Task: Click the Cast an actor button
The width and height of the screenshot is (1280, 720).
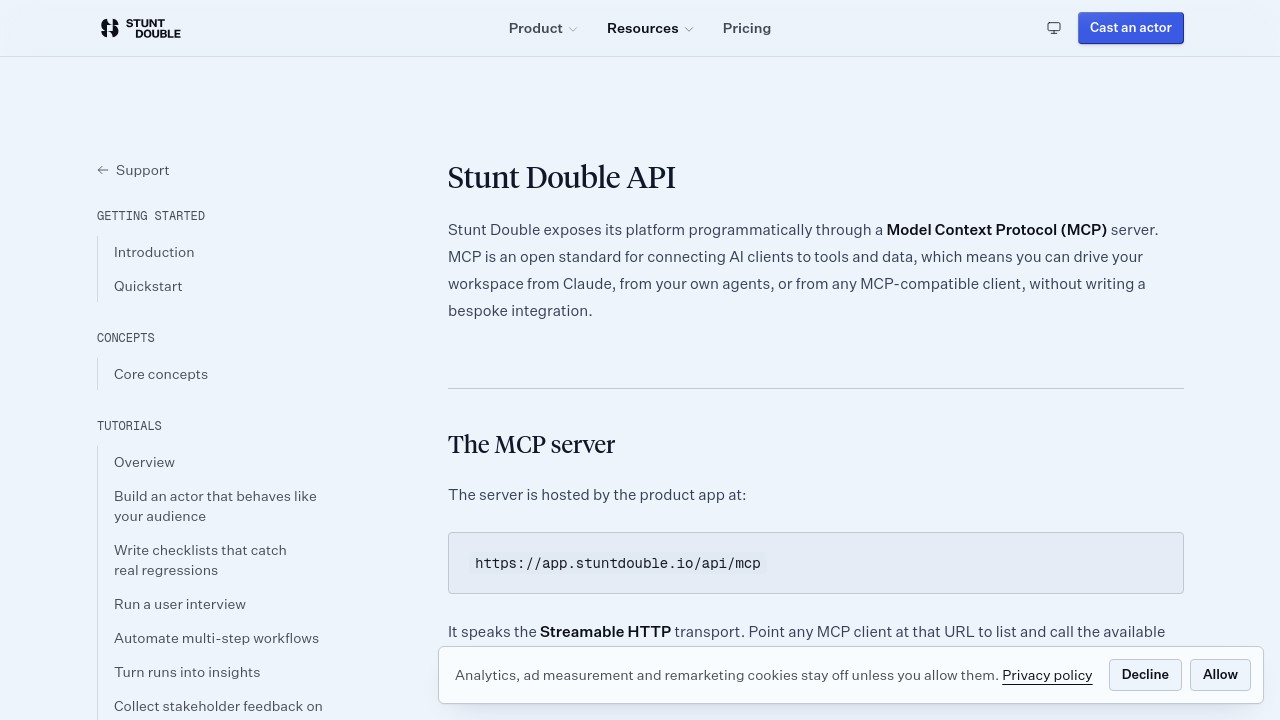Action: tap(1131, 28)
